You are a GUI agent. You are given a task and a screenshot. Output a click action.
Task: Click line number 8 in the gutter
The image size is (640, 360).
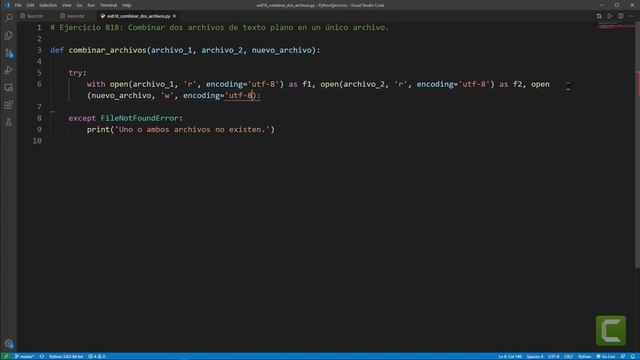tap(39, 118)
